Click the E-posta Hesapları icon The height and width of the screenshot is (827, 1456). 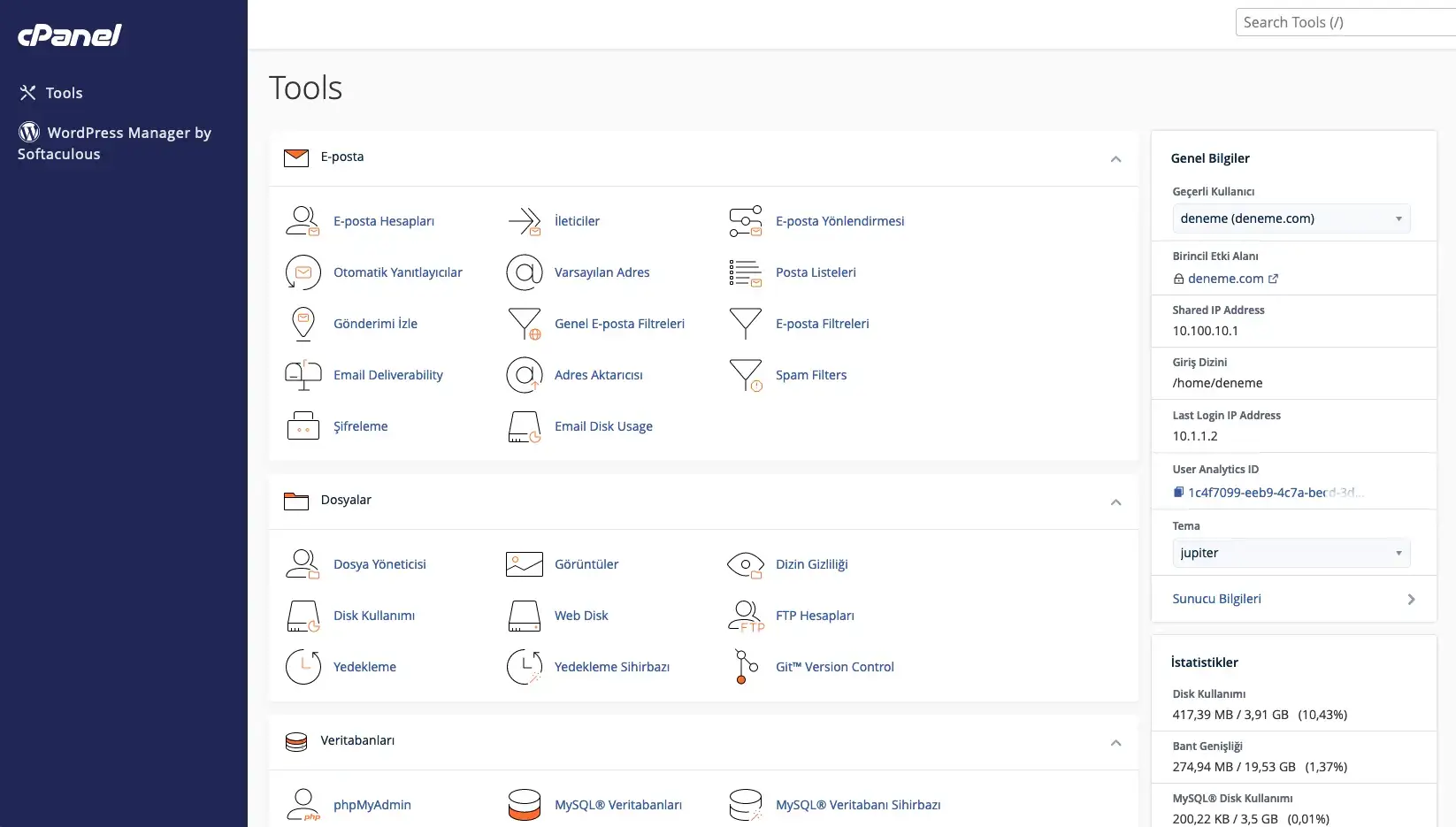click(x=303, y=221)
